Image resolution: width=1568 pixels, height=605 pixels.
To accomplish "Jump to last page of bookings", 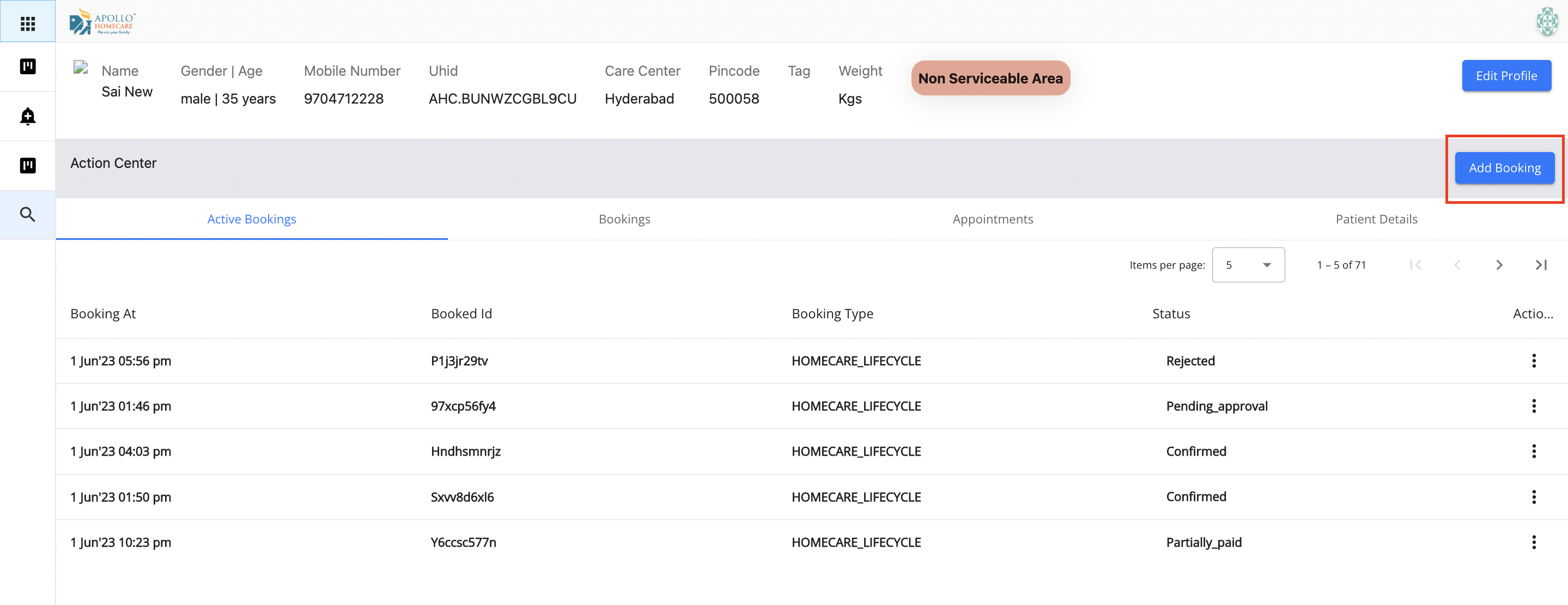I will click(1541, 265).
